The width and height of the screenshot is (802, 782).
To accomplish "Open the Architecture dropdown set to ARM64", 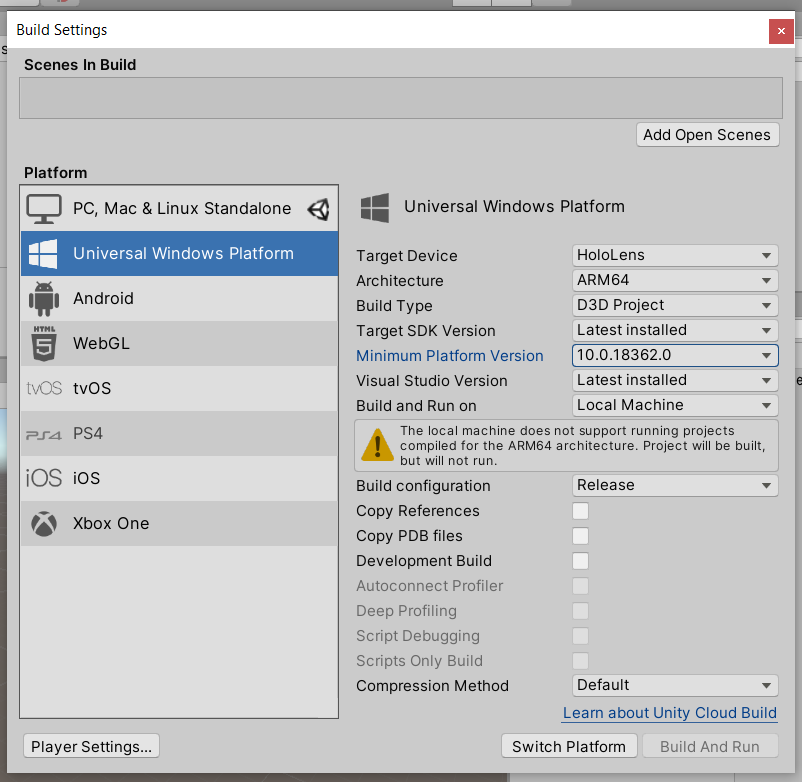I will 675,280.
